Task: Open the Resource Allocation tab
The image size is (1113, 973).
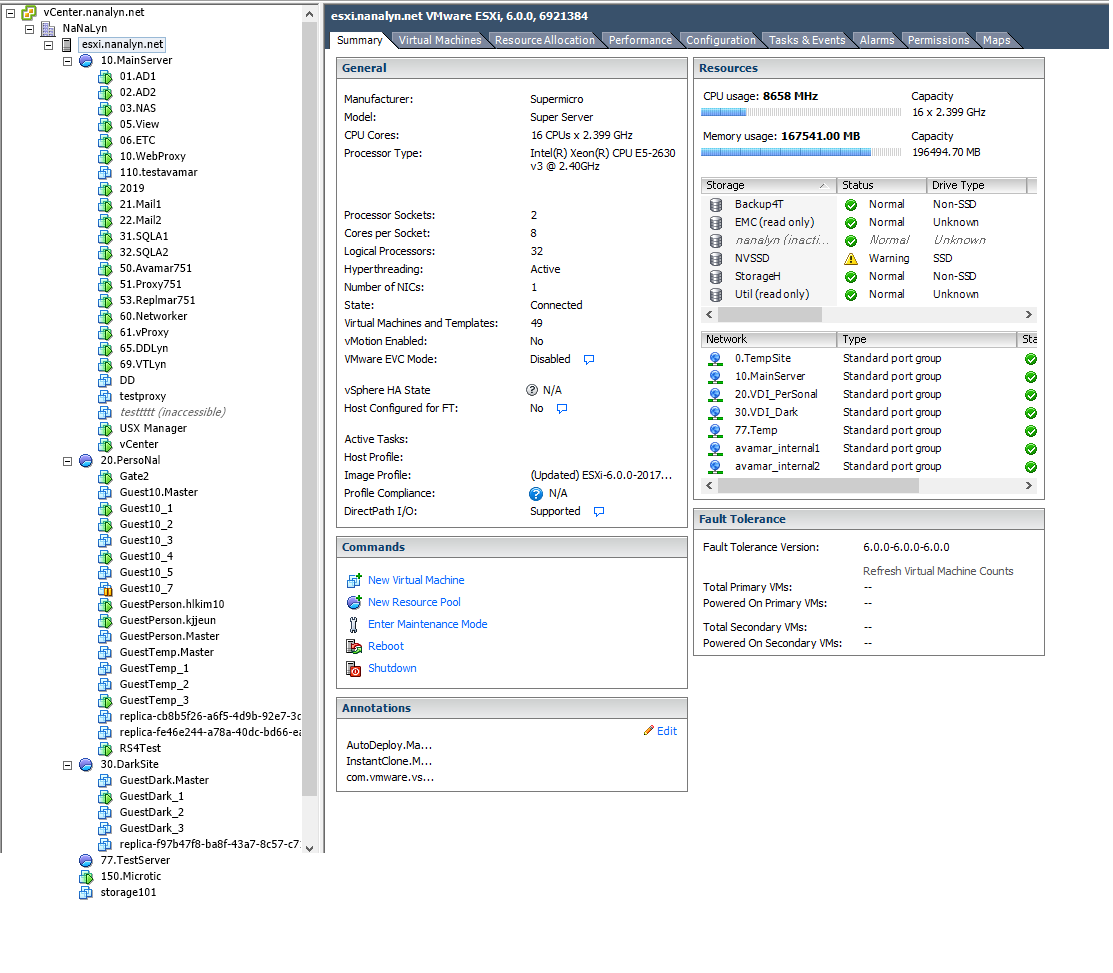Action: [544, 40]
